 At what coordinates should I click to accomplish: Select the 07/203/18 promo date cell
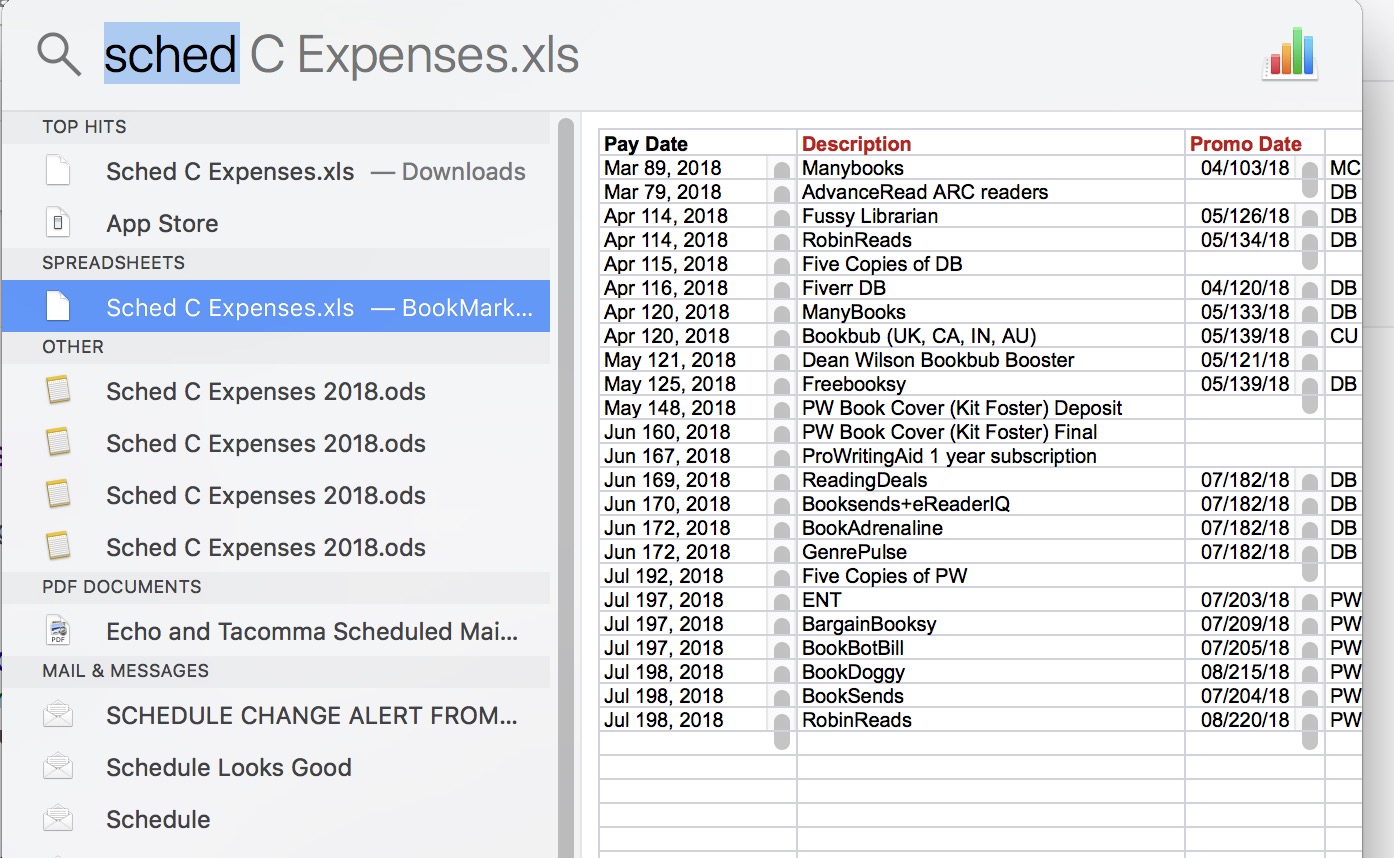pos(1255,600)
